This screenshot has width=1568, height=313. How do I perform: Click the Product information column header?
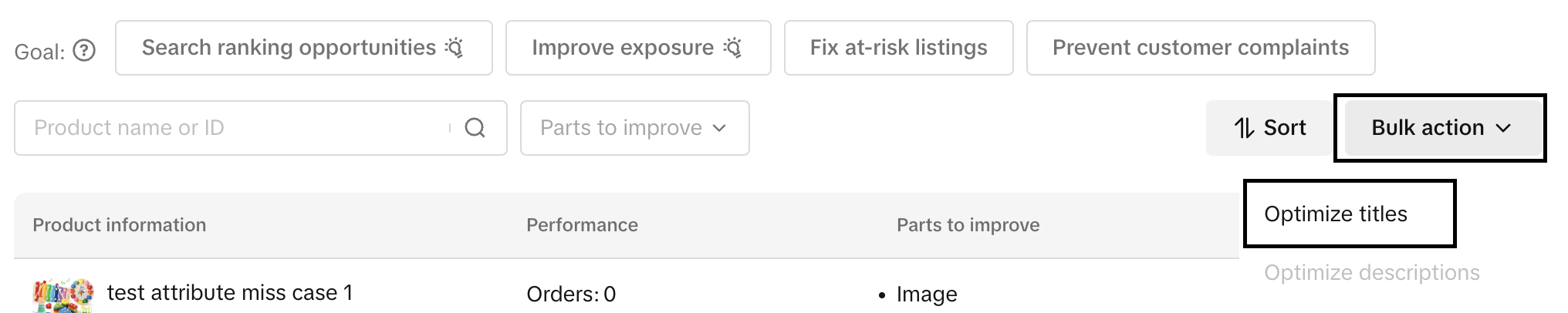tap(120, 225)
